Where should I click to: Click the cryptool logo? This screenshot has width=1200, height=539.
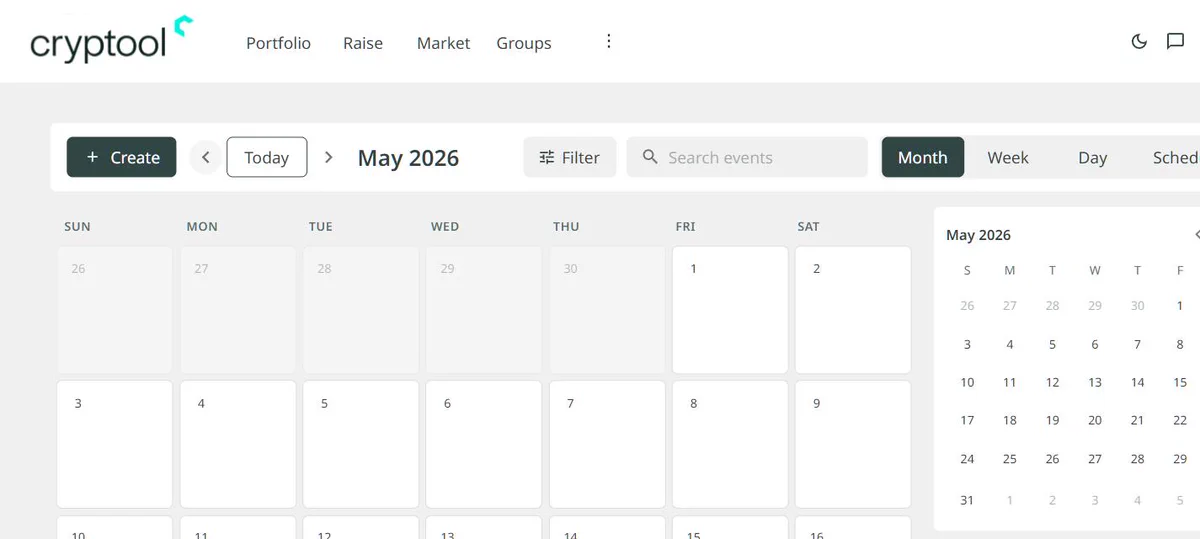click(111, 40)
